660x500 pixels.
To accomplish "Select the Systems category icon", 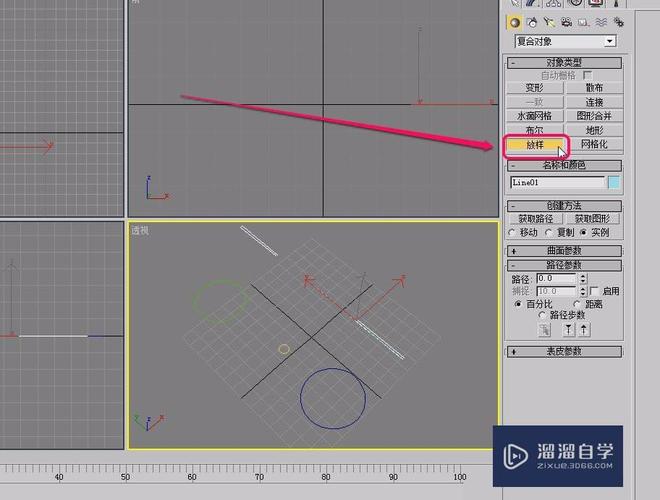I will [618, 22].
